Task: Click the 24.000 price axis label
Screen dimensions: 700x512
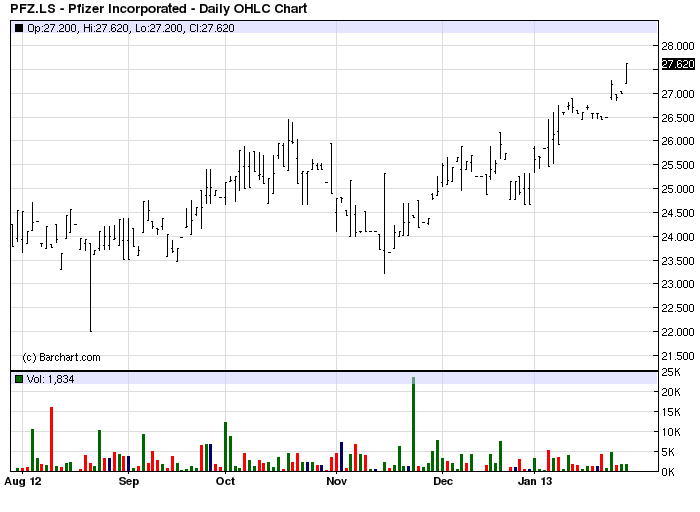Action: (x=678, y=237)
